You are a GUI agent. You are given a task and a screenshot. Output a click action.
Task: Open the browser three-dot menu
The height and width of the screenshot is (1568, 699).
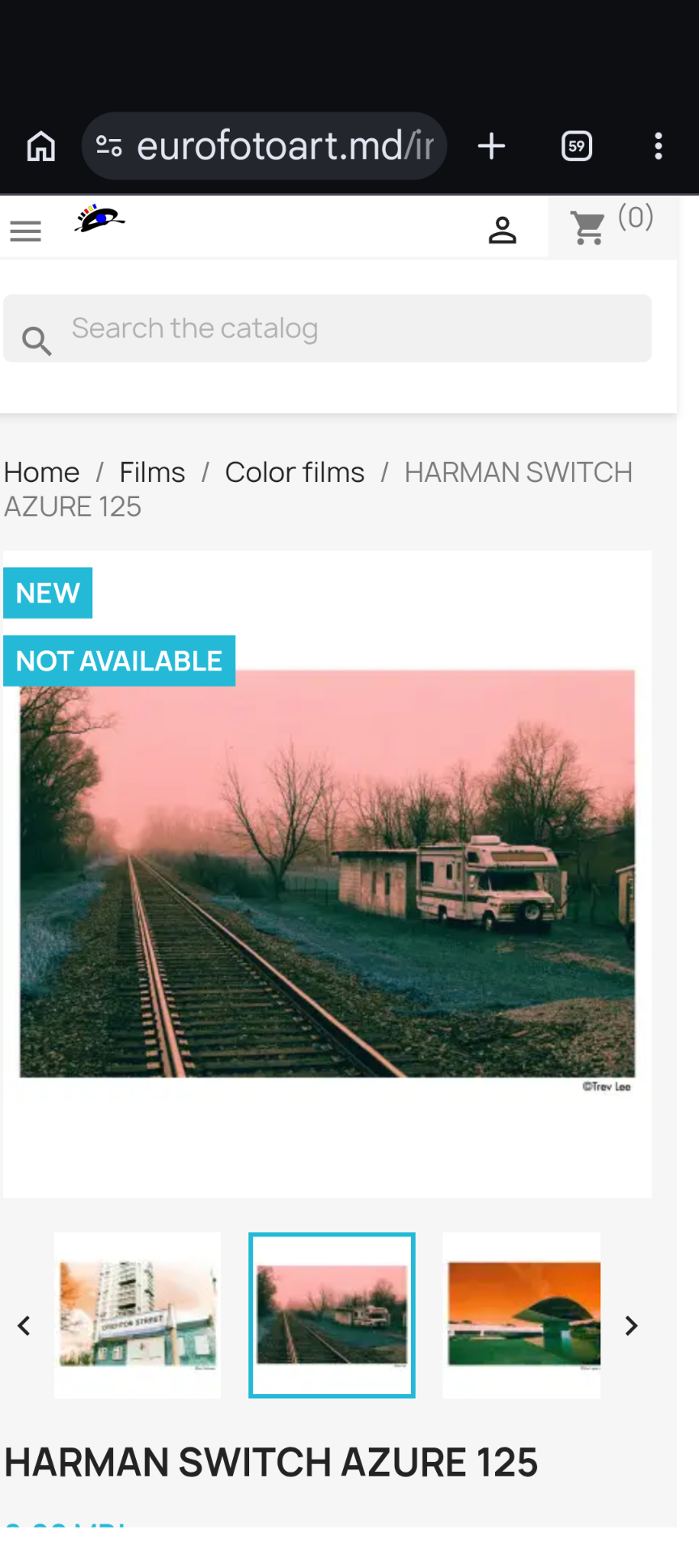click(x=659, y=146)
